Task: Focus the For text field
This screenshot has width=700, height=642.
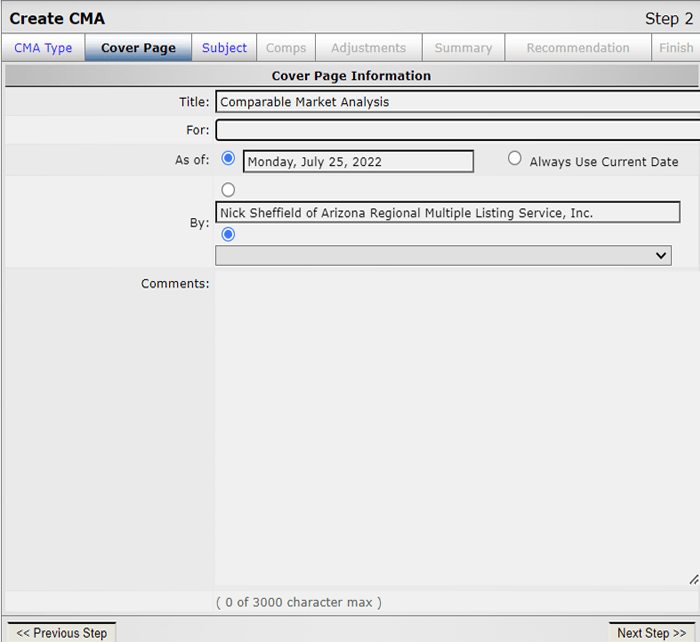Action: coord(458,130)
